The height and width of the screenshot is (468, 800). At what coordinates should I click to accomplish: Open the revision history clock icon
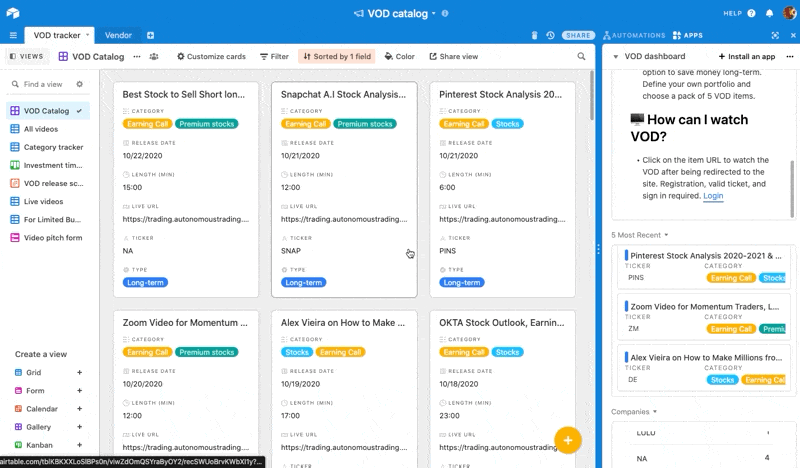pyautogui.click(x=550, y=35)
